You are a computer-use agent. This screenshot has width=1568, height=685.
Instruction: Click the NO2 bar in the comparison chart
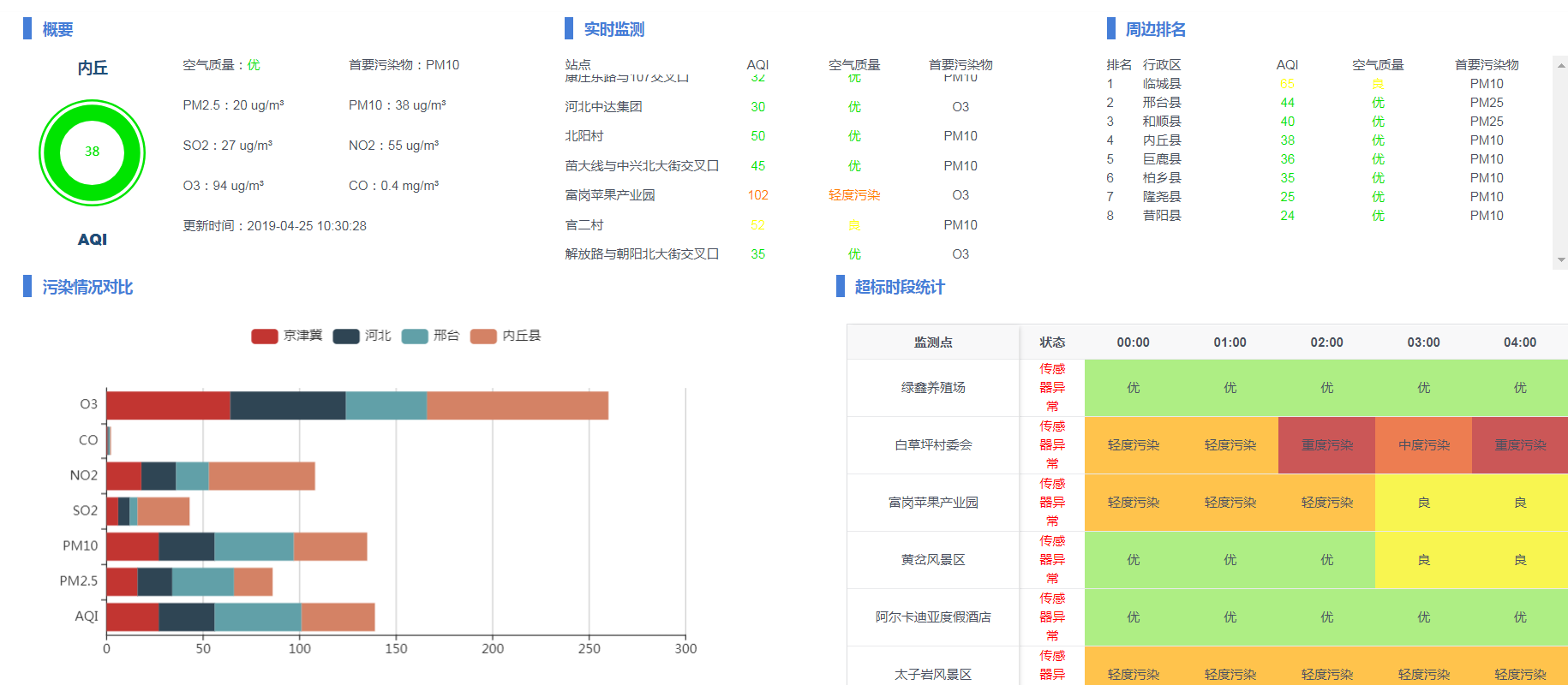coord(211,476)
